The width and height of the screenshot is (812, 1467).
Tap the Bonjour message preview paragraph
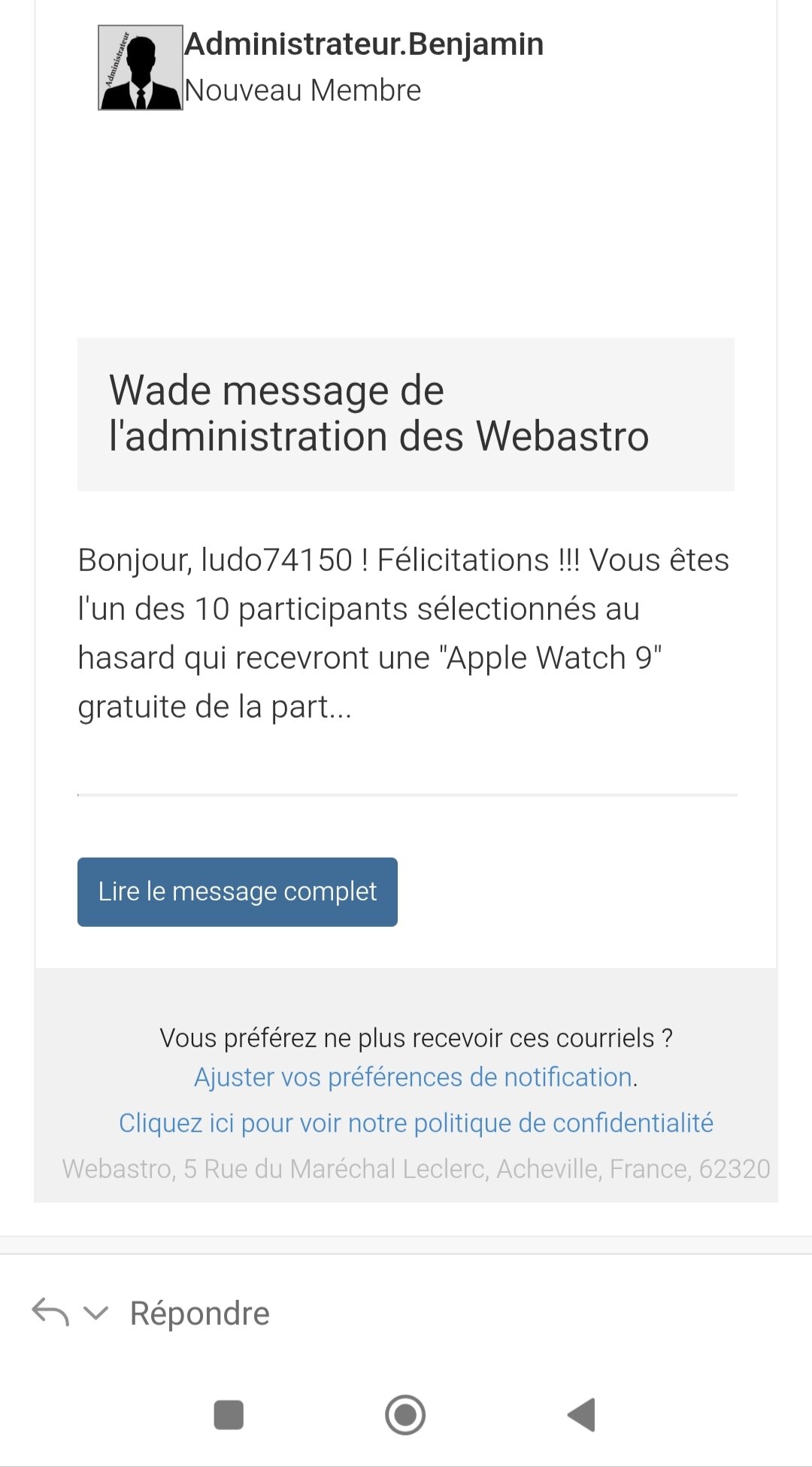[404, 633]
